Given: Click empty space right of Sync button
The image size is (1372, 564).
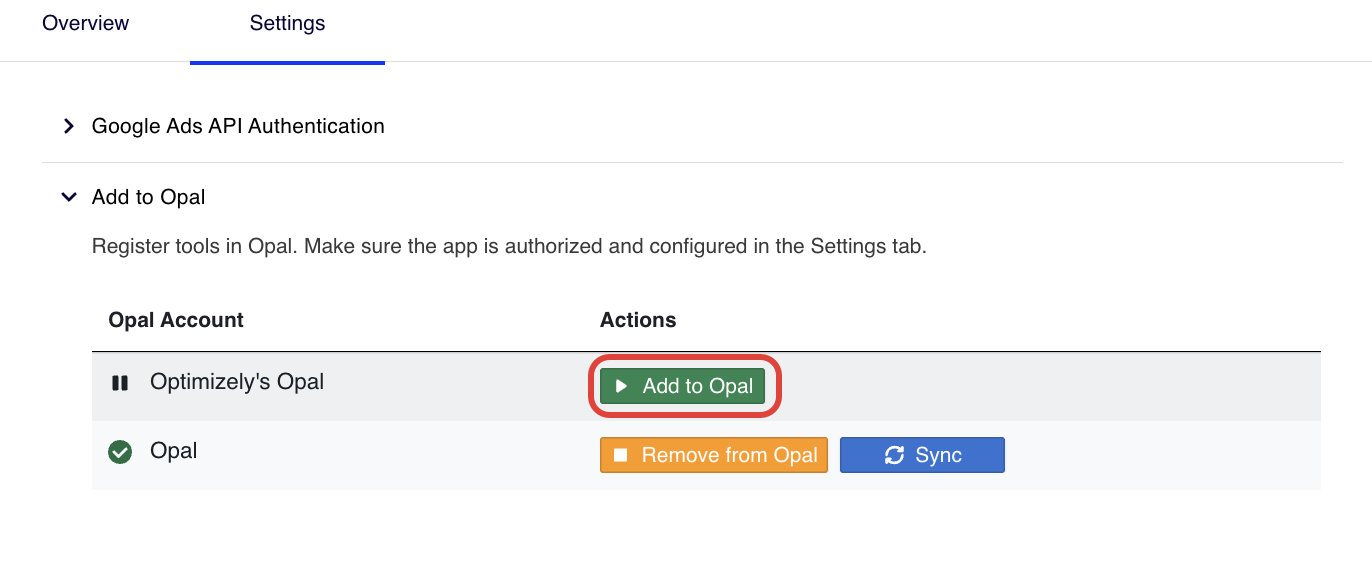Looking at the screenshot, I should (x=1160, y=455).
